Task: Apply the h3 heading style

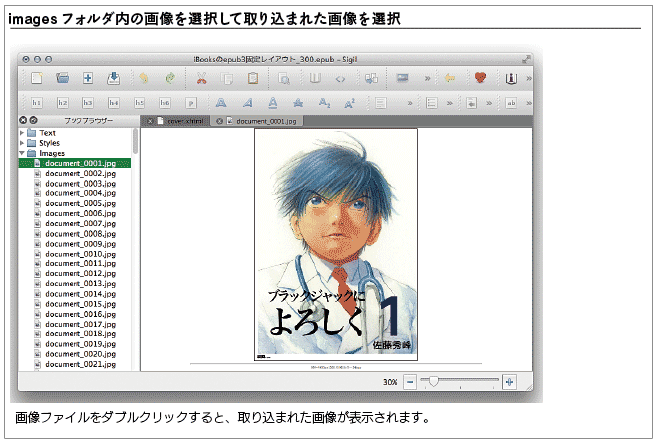Action: pyautogui.click(x=88, y=103)
